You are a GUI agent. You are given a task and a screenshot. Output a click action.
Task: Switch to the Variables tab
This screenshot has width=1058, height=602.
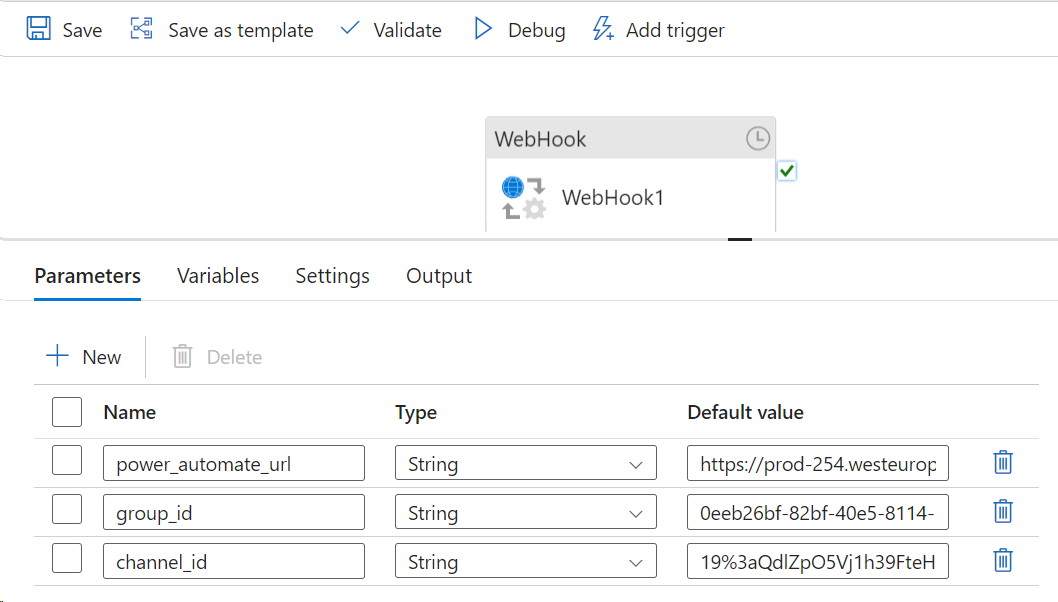click(x=217, y=275)
